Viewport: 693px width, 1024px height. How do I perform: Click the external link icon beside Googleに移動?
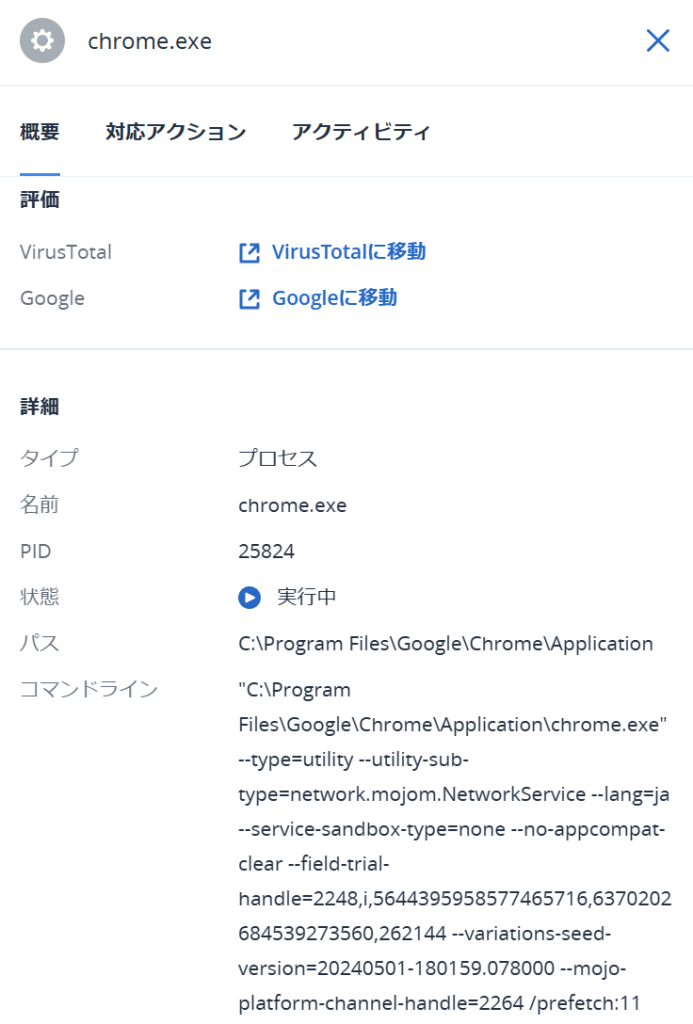(x=250, y=299)
